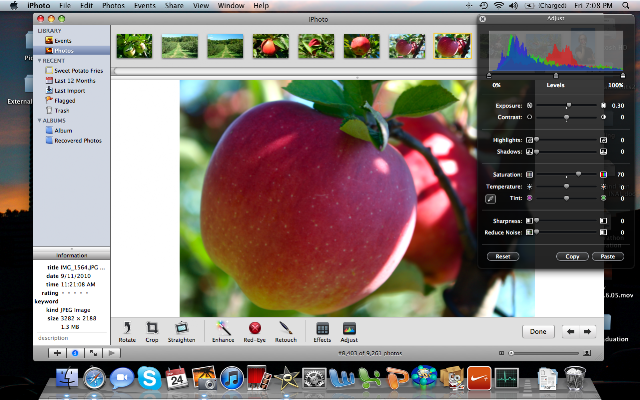Click increase saturation icon
The width and height of the screenshot is (640, 400).
click(603, 174)
